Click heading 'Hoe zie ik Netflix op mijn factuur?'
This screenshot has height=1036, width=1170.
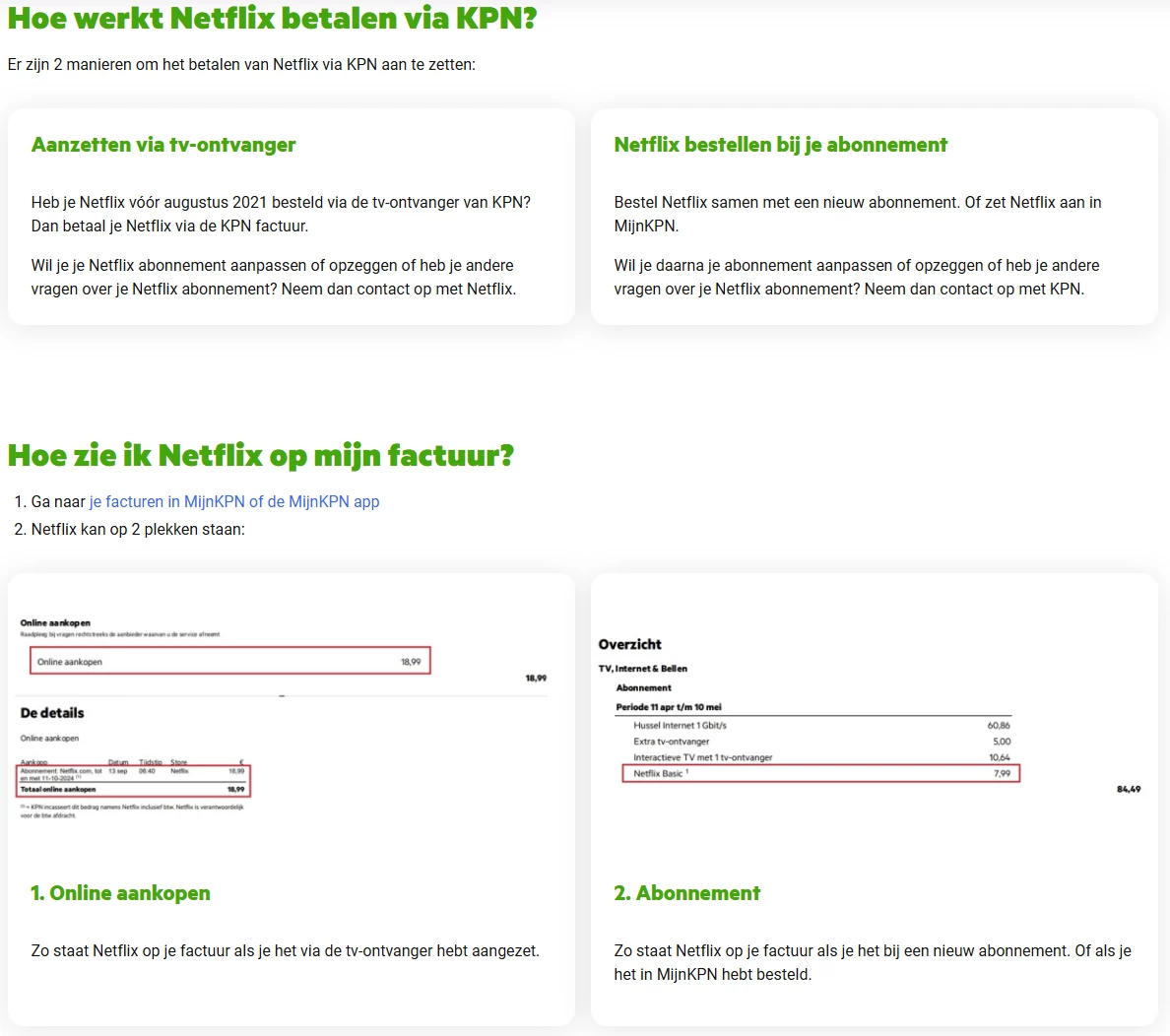tap(261, 455)
